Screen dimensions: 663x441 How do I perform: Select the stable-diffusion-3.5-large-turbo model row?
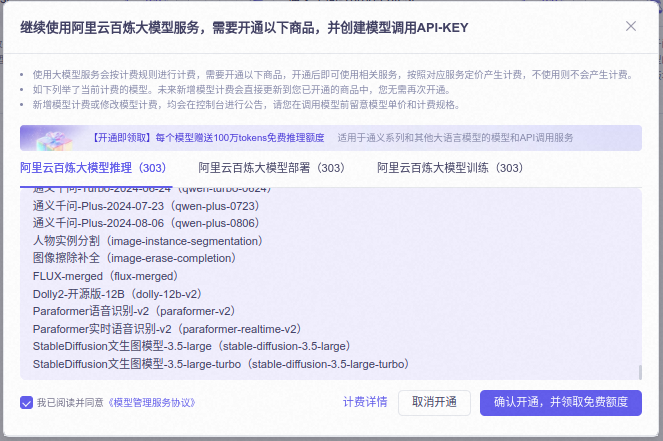pos(221,364)
